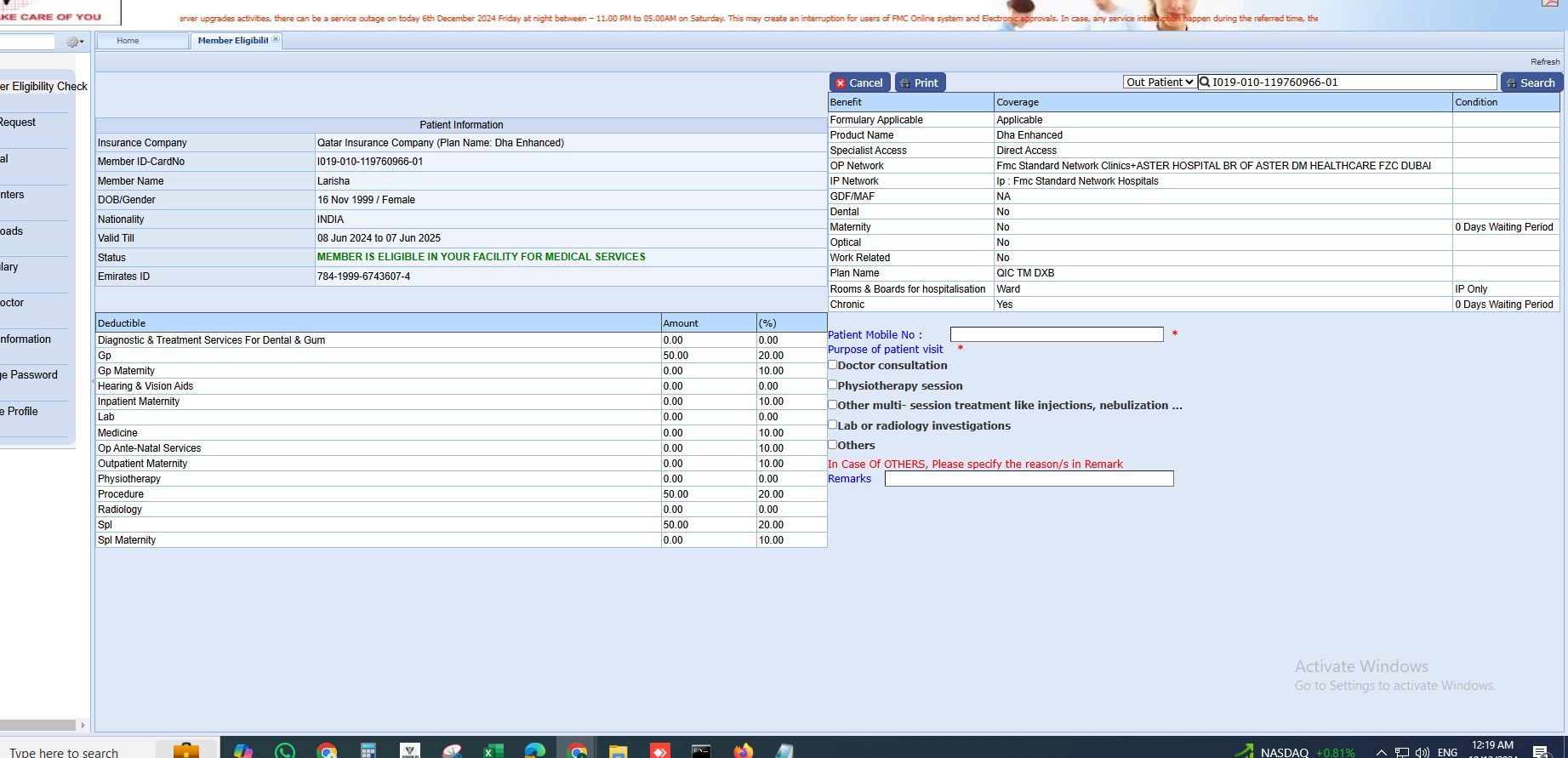Open the Out Patient dropdown
The width and height of the screenshot is (1568, 758).
(x=1159, y=83)
